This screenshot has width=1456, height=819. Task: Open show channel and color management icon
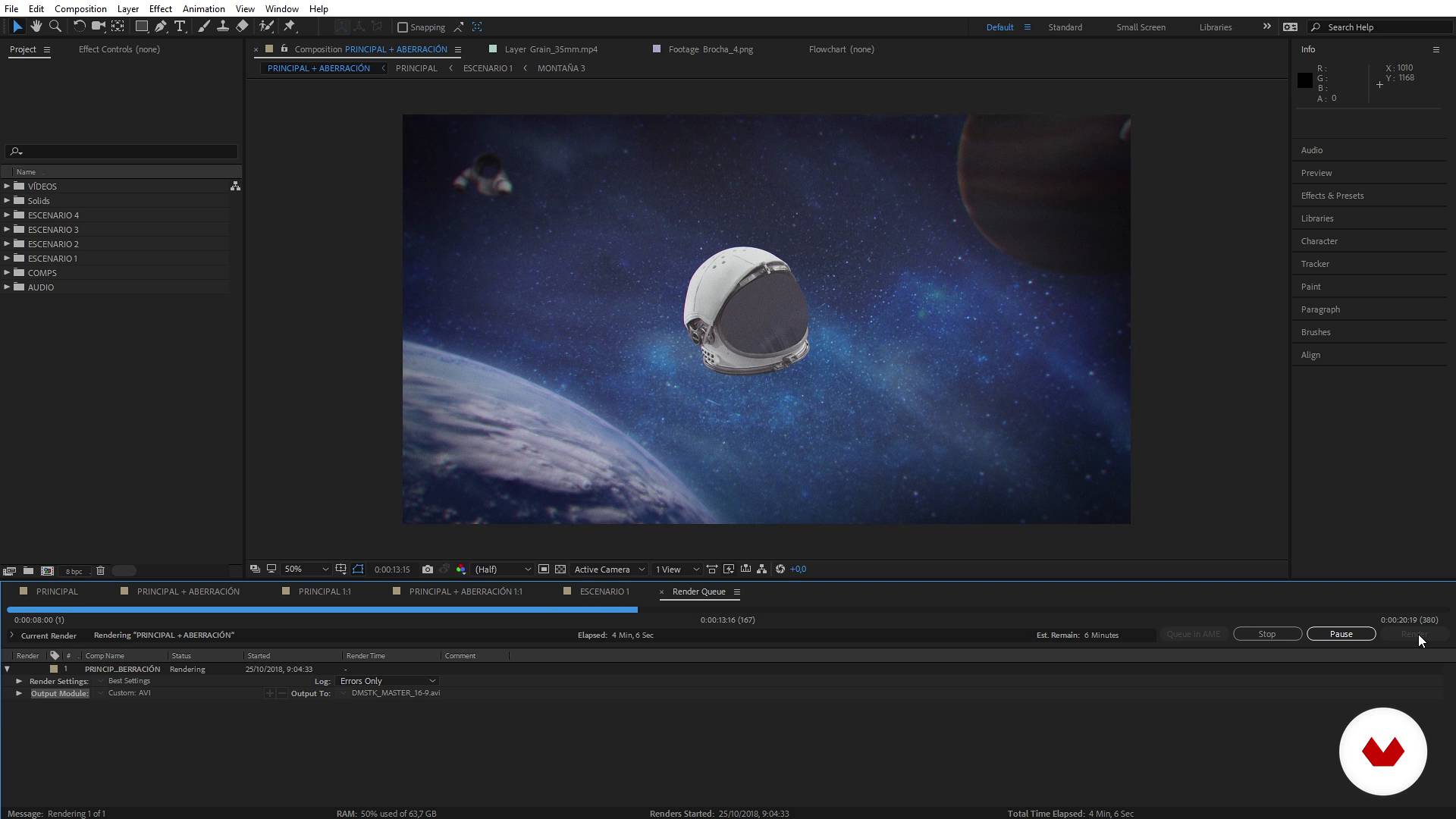click(461, 570)
